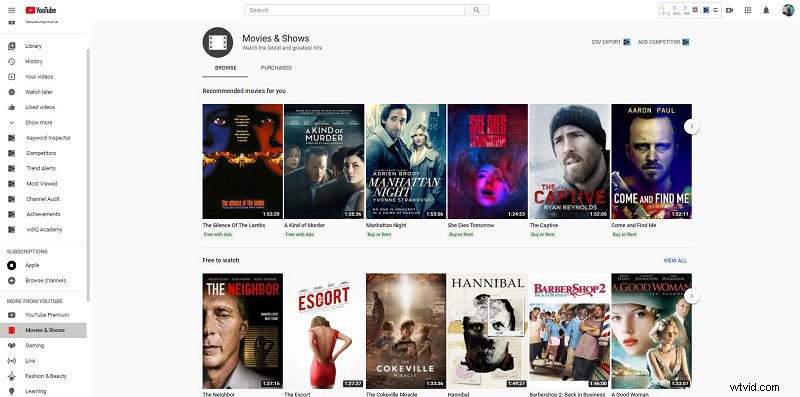The image size is (800, 397).
Task: Open A Kind of Murder poster
Action: coord(324,161)
